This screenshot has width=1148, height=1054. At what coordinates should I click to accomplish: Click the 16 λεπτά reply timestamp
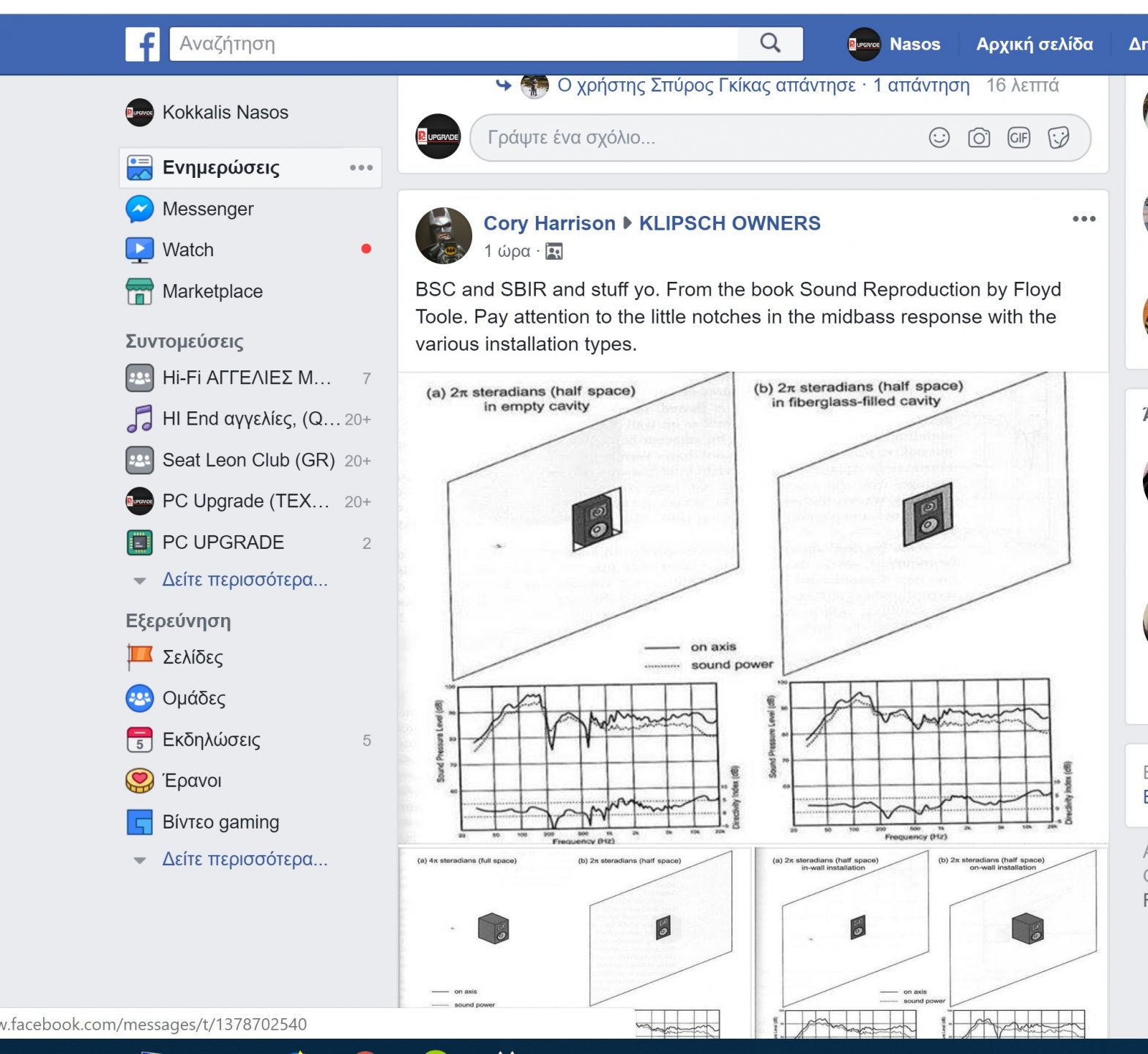click(x=1022, y=86)
